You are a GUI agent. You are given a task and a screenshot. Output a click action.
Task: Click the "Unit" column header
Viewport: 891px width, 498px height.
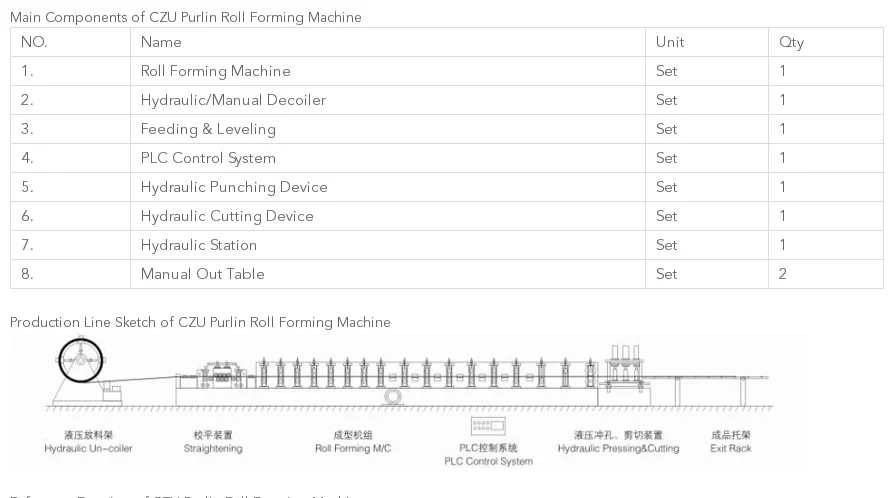(x=669, y=42)
